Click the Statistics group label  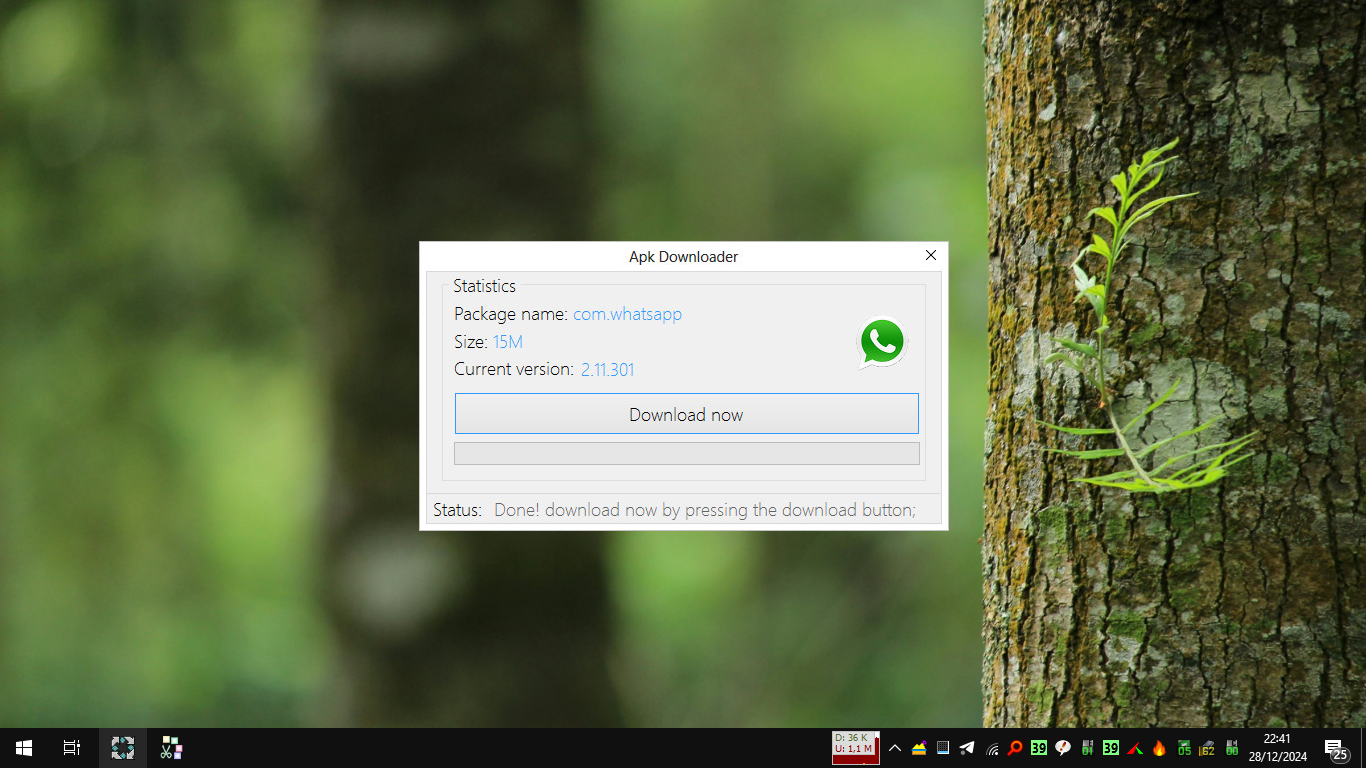(484, 286)
